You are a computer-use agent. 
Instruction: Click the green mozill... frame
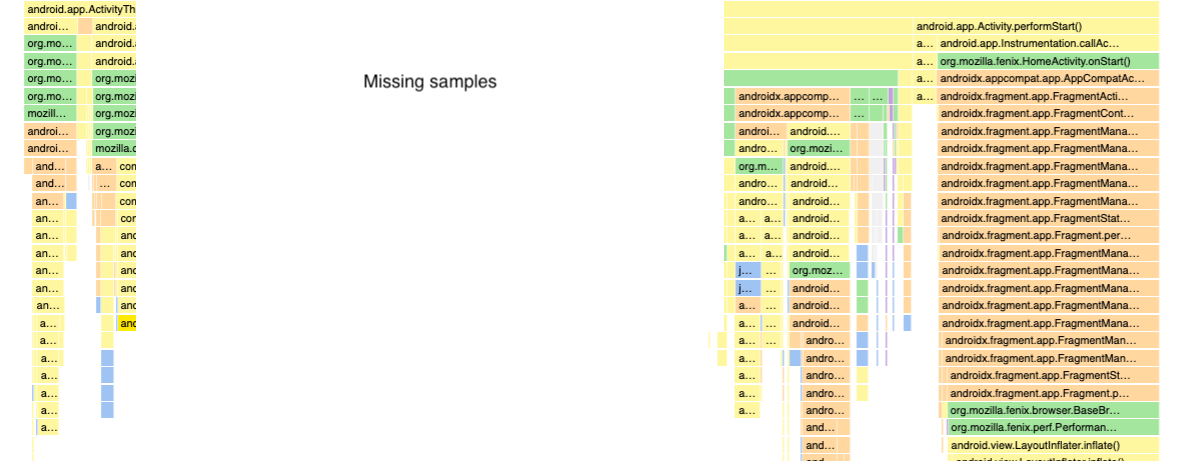(50, 113)
